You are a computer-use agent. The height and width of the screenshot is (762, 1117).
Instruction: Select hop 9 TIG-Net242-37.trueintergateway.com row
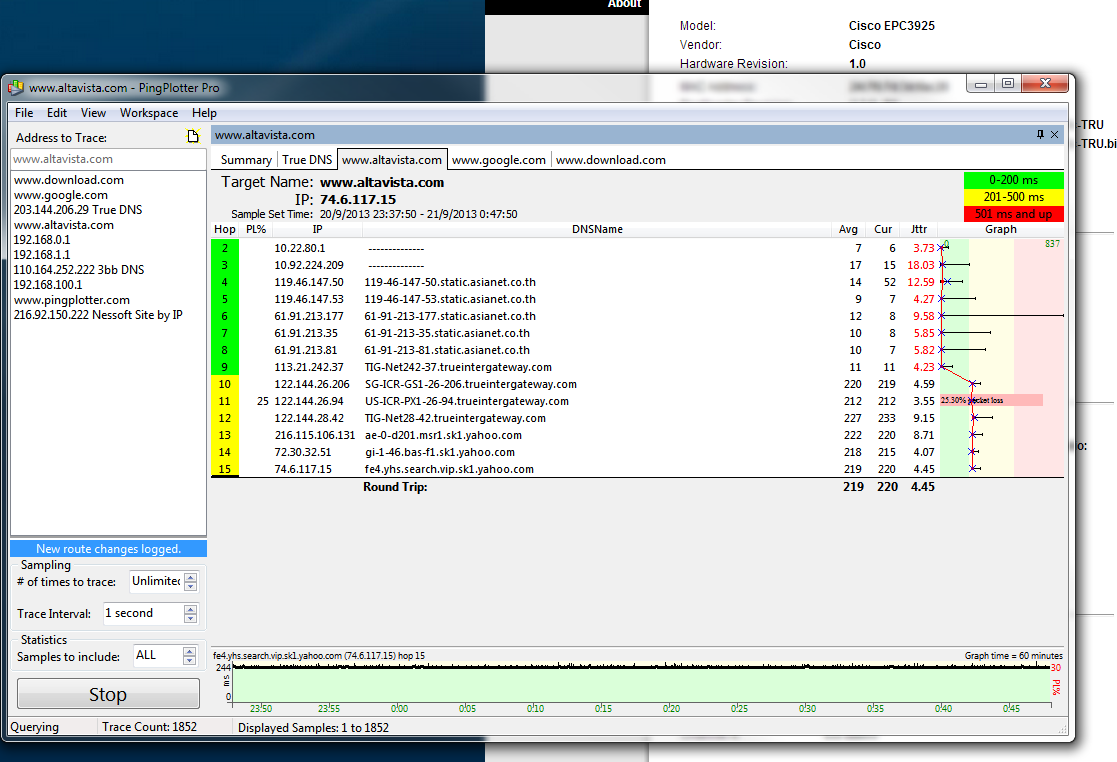[x=638, y=367]
